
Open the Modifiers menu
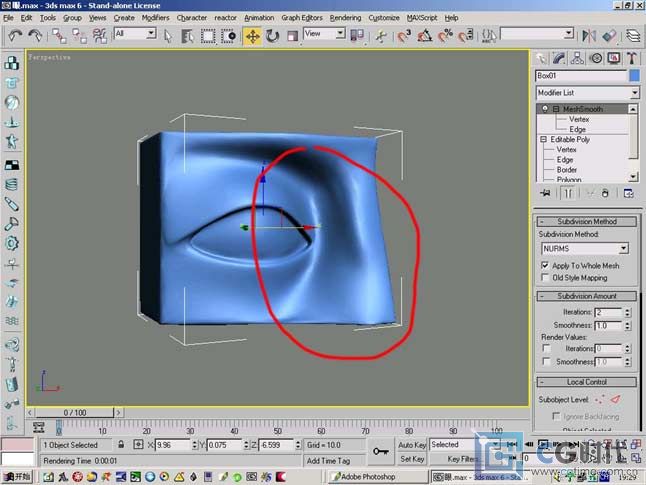pyautogui.click(x=155, y=18)
